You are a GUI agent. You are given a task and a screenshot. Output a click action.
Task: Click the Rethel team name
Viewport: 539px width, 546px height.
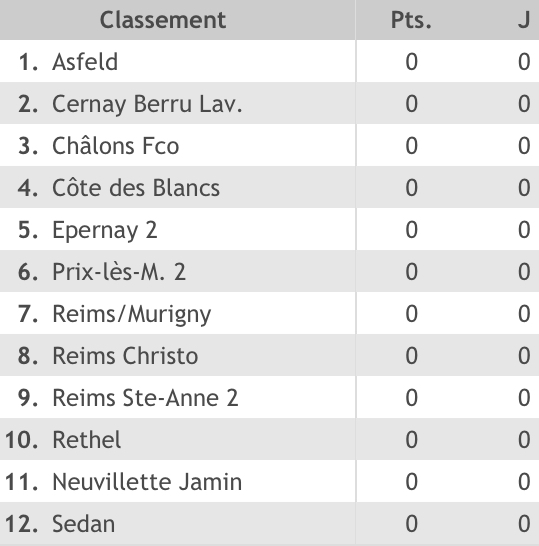[x=87, y=439]
